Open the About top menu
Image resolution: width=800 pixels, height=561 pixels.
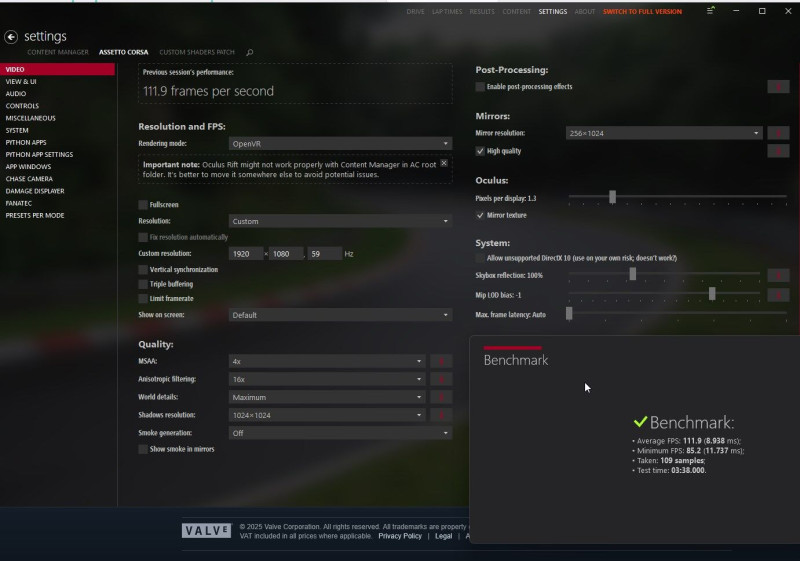[x=585, y=11]
